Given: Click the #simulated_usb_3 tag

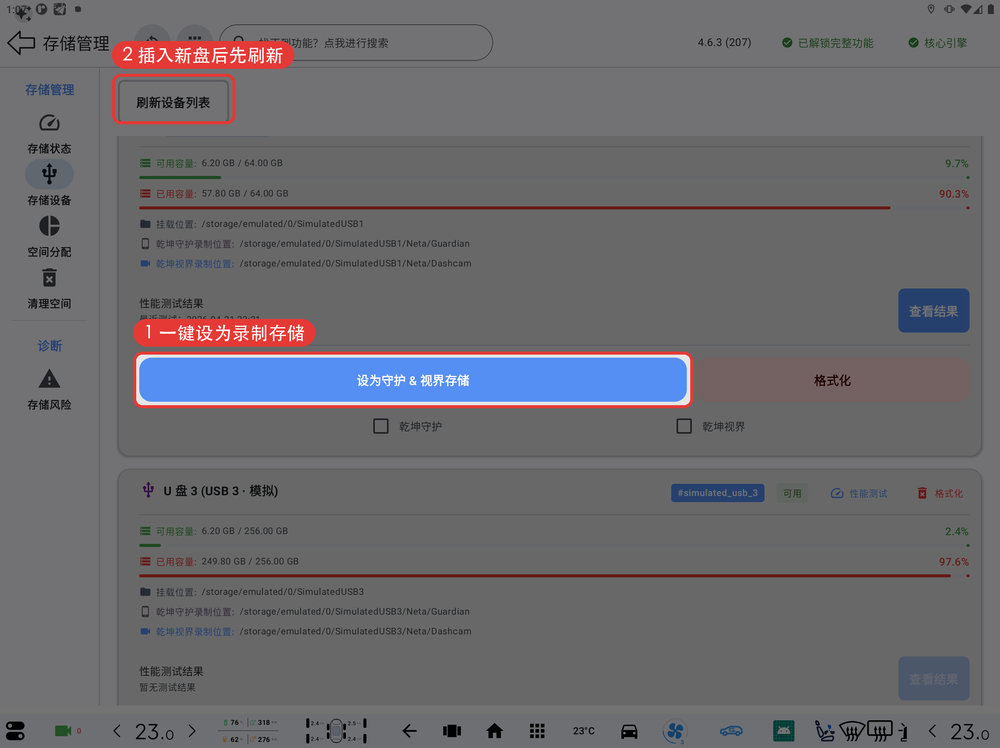Looking at the screenshot, I should pos(717,493).
